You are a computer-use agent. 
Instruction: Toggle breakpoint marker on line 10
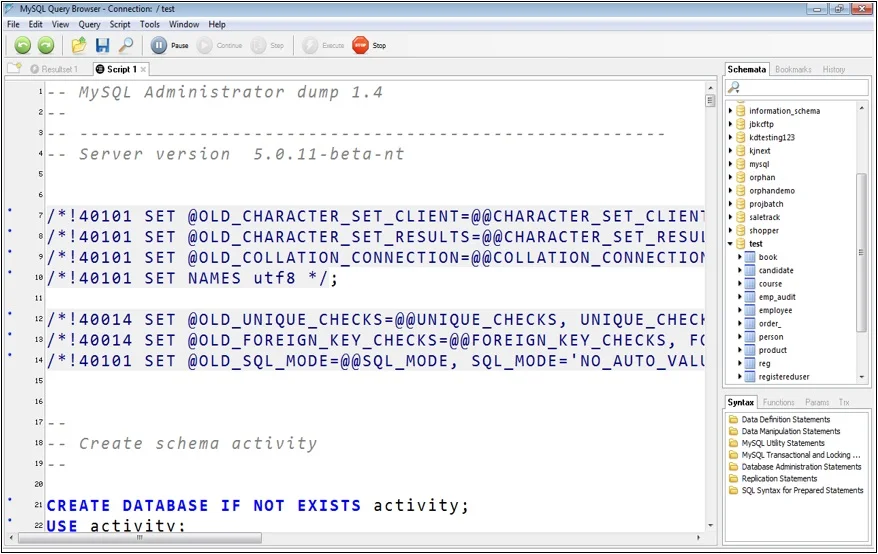(10, 272)
